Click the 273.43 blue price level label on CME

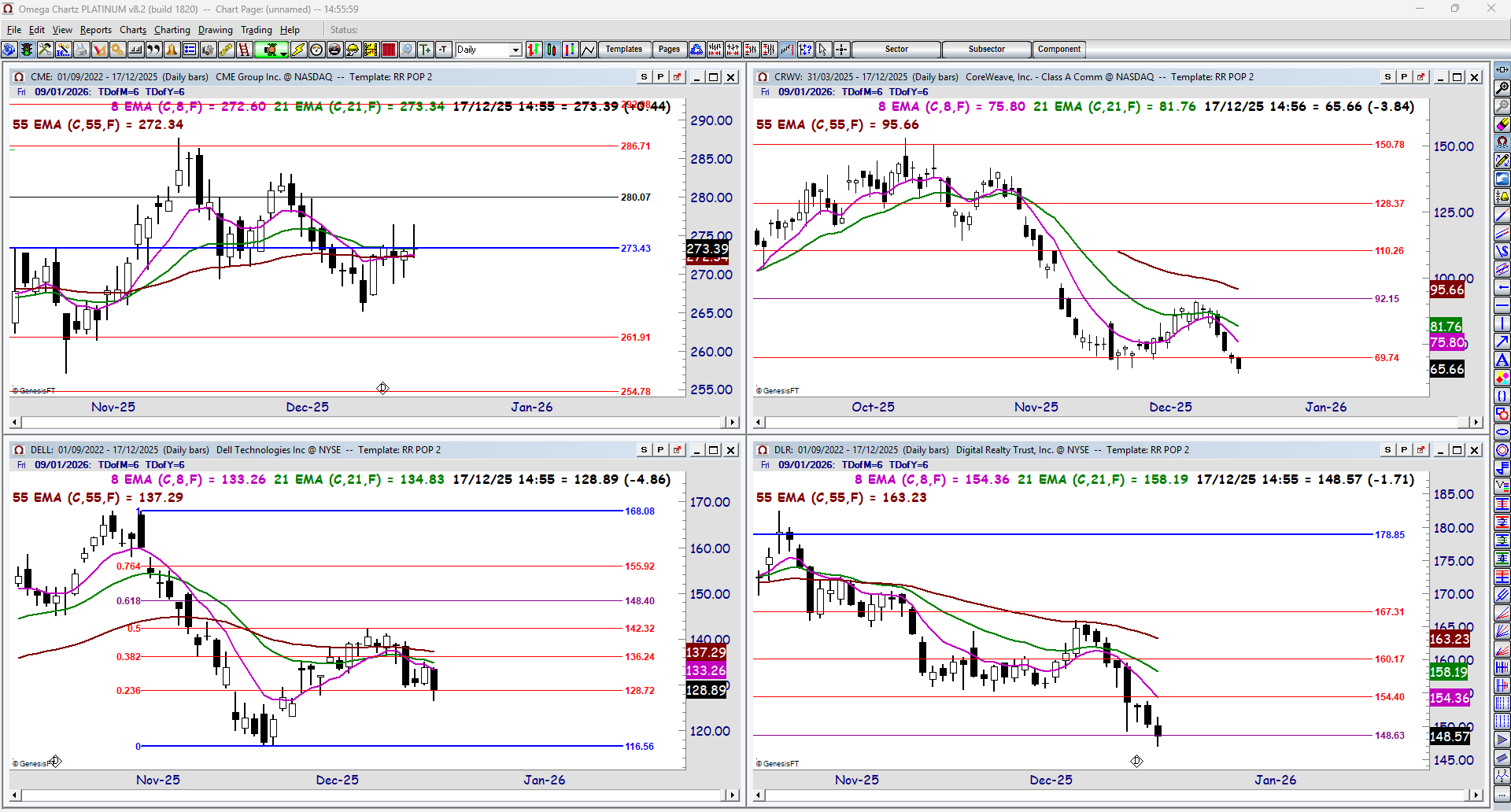click(636, 249)
